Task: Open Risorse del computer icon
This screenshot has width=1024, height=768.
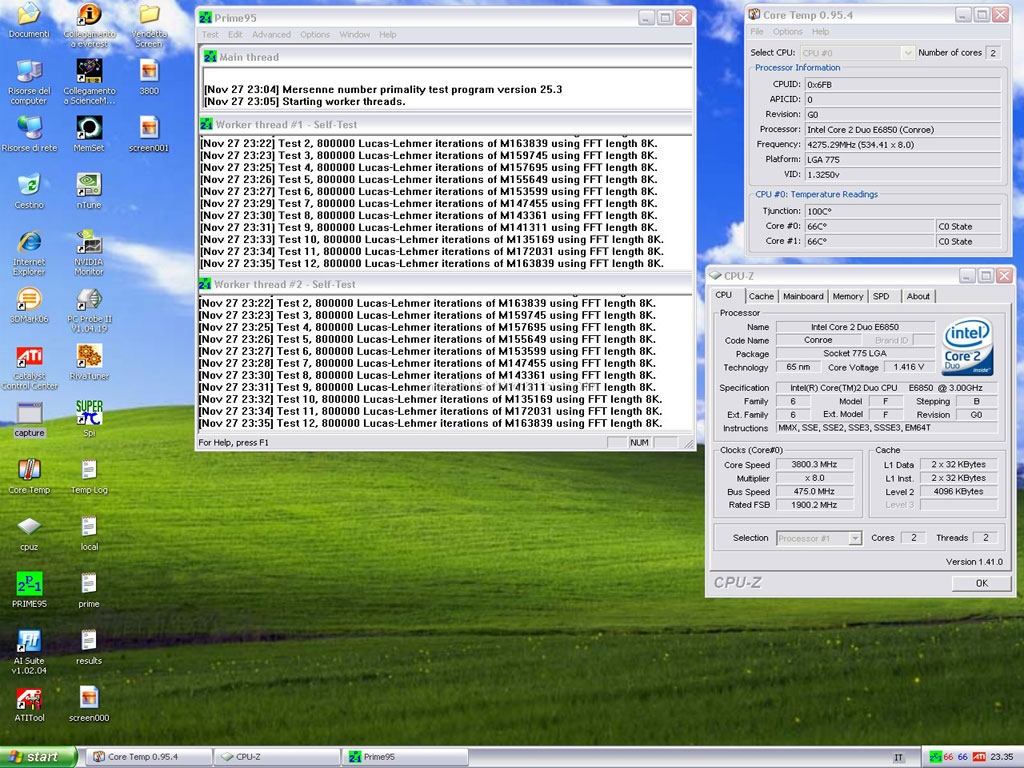Action: coord(29,82)
